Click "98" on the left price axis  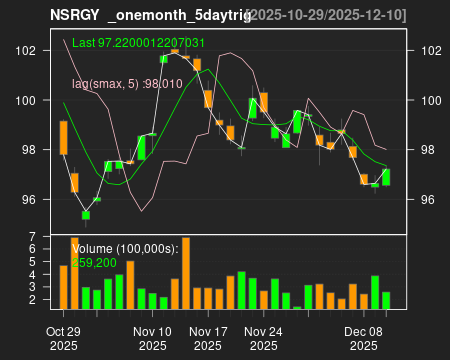click(29, 150)
